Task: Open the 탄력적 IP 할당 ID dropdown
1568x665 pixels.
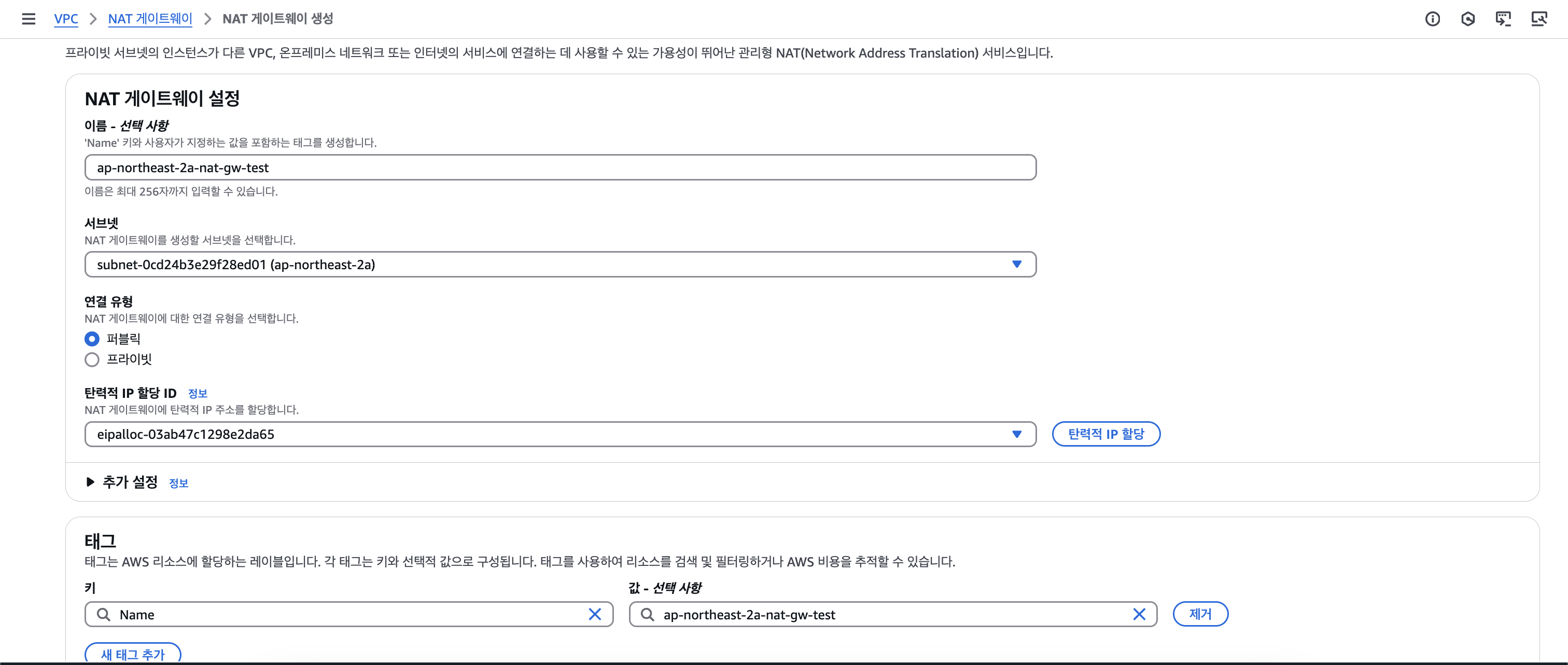Action: click(x=560, y=434)
